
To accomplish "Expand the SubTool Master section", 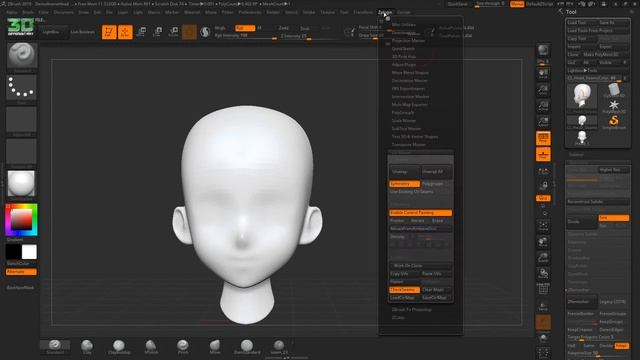I will (x=406, y=129).
